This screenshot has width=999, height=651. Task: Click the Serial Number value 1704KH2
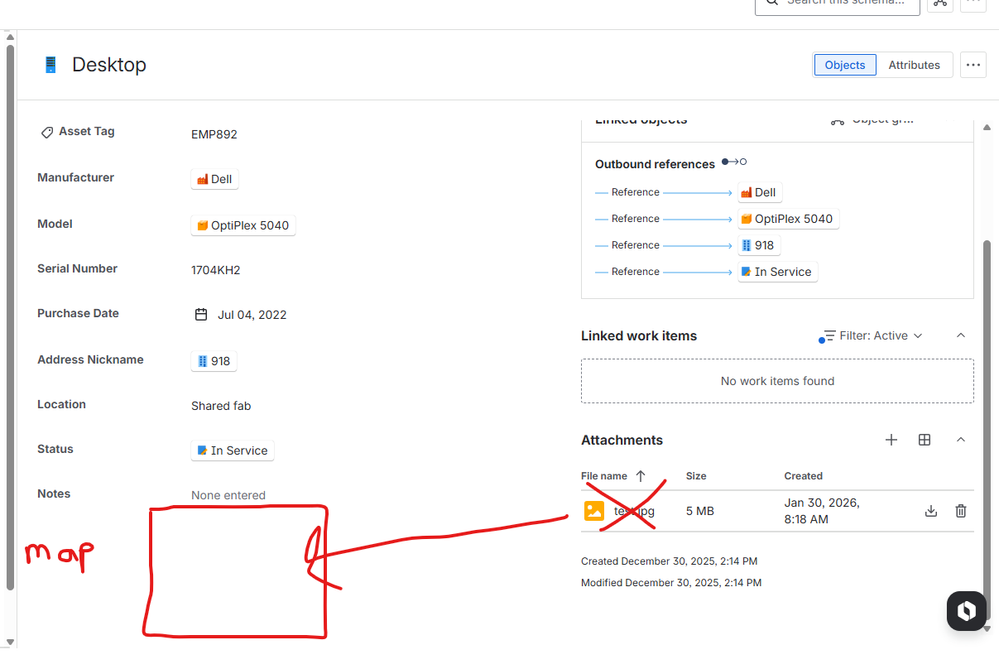(x=215, y=270)
